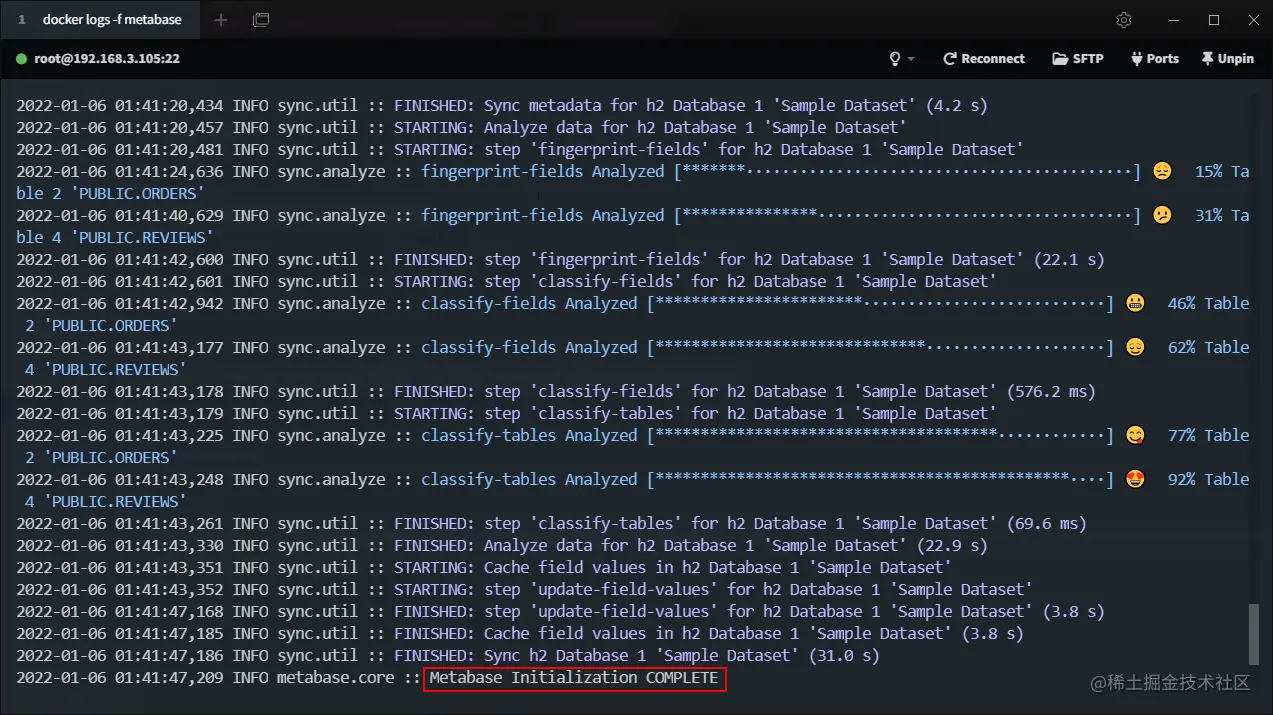Click the Reconnect button
Viewport: 1273px width, 715px height.
(984, 59)
